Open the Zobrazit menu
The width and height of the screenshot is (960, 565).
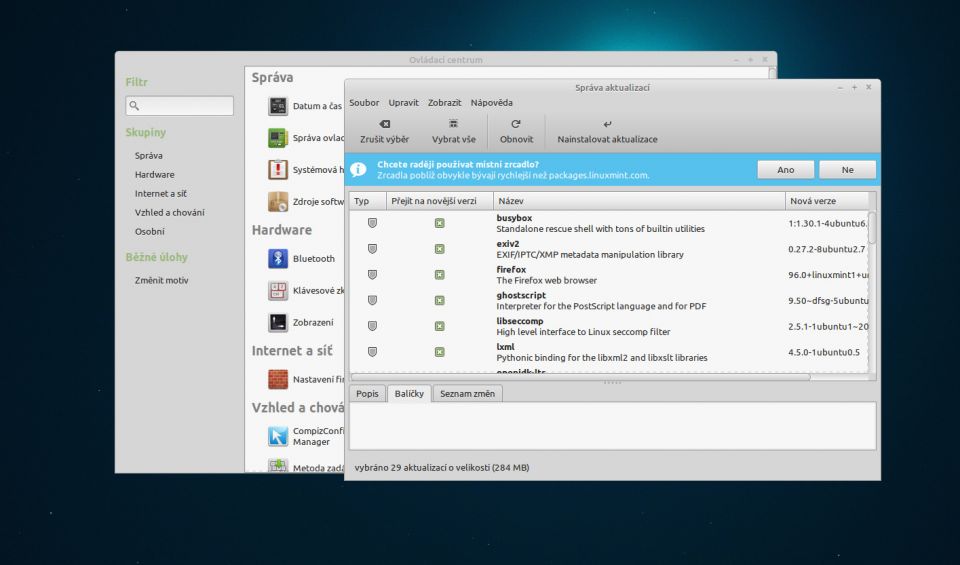pos(444,103)
